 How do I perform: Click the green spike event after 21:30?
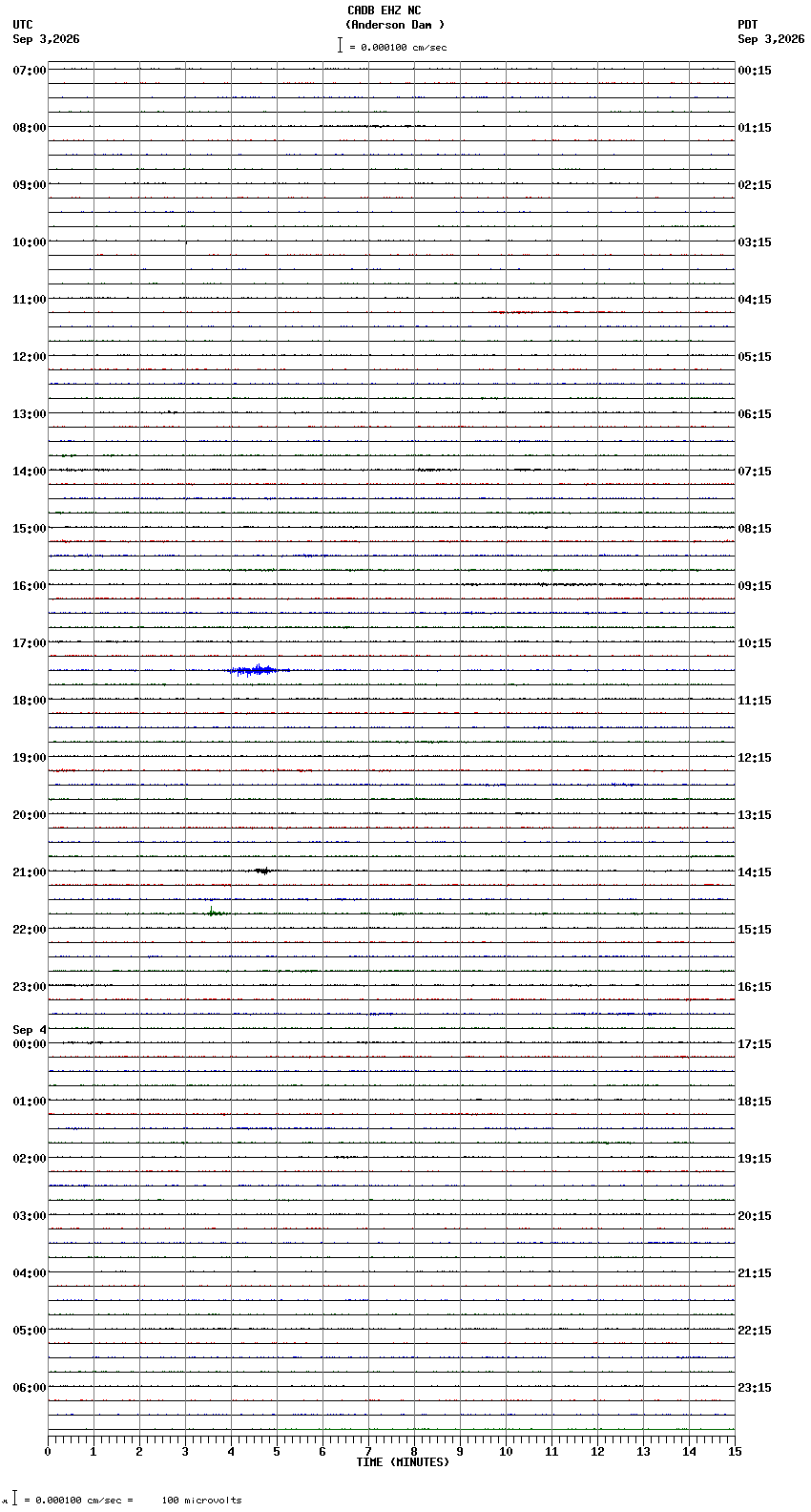click(216, 912)
